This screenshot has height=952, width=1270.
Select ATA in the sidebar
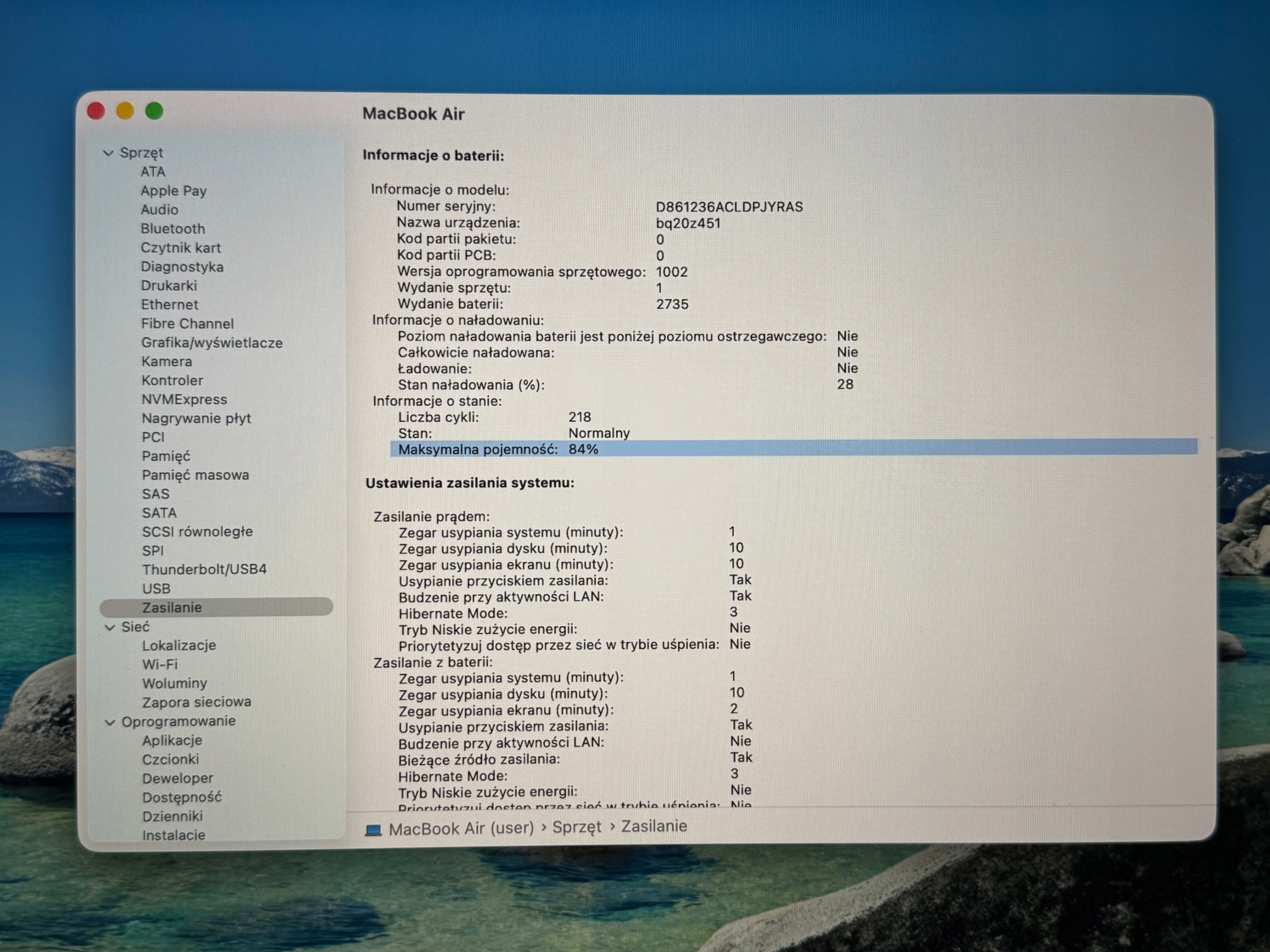pos(153,172)
